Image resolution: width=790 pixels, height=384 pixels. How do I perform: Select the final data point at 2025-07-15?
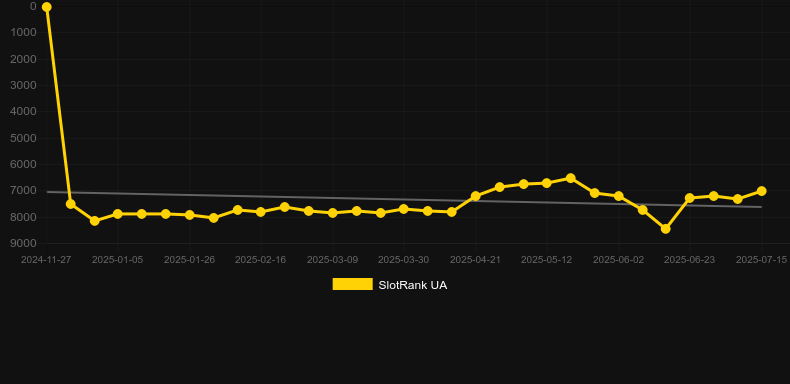click(x=761, y=191)
